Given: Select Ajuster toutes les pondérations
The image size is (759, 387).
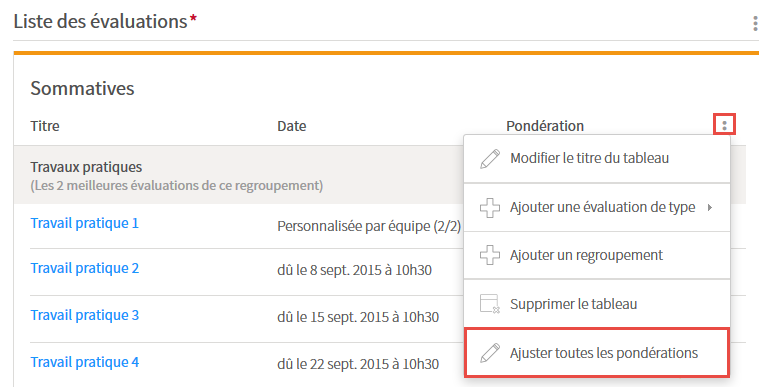Looking at the screenshot, I should (597, 353).
